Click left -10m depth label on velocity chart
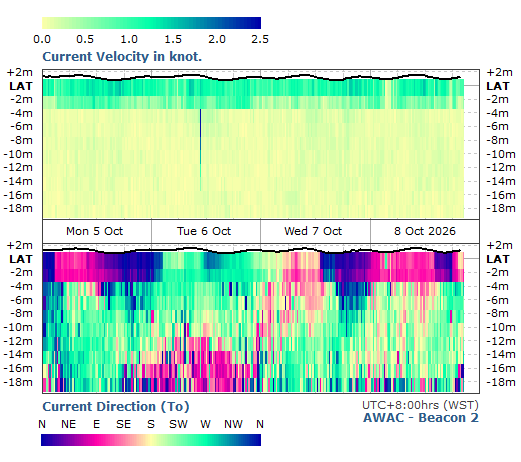The width and height of the screenshot is (521, 462). coord(18,154)
